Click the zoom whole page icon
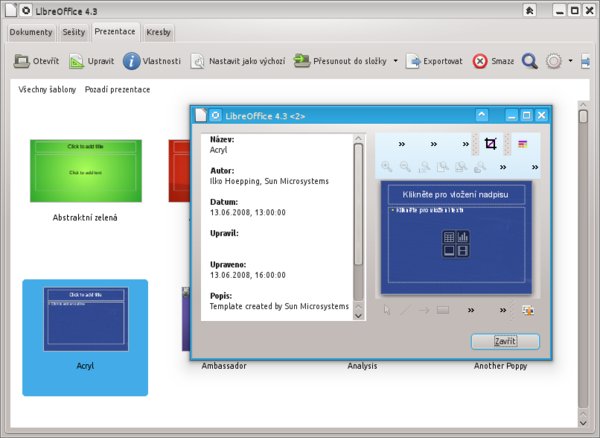Screen dimensions: 600x438 [443, 167]
